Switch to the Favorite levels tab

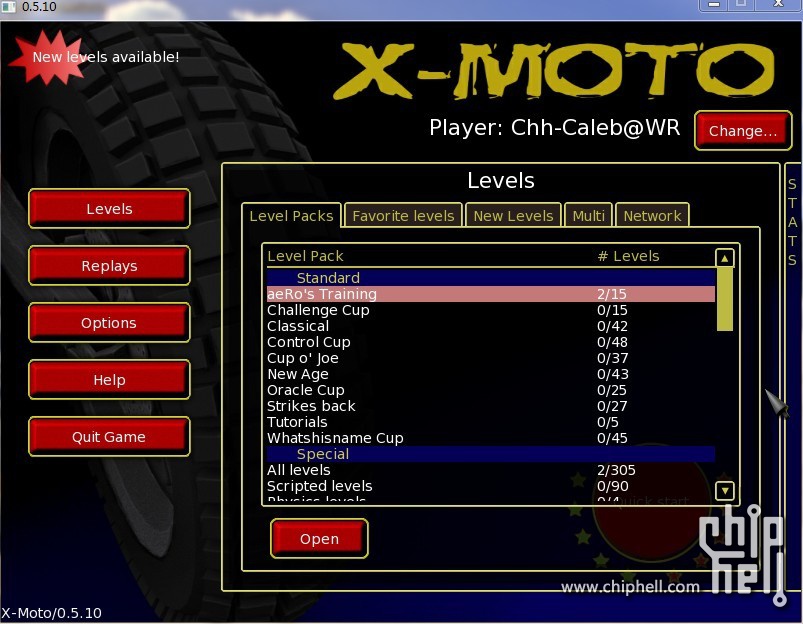[x=404, y=216]
